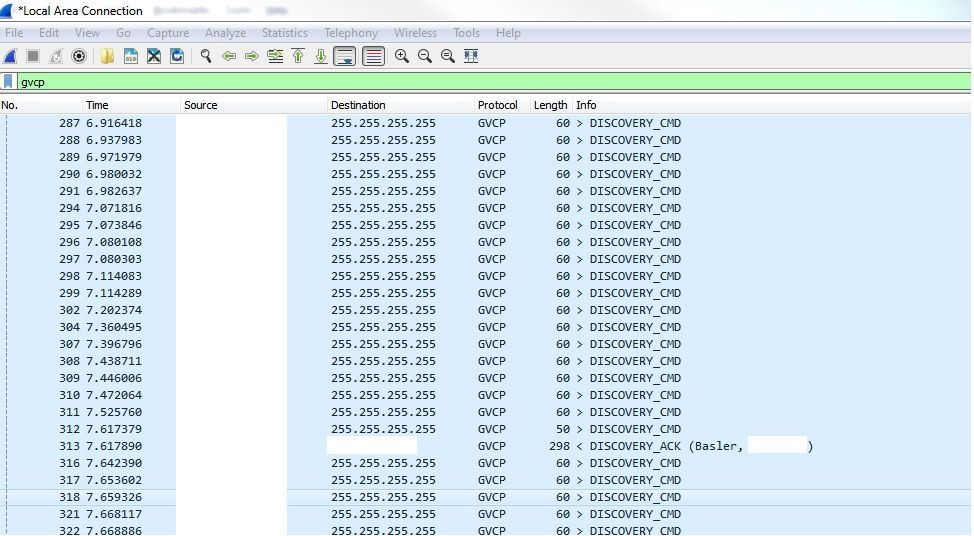Go back in packet history

tap(229, 57)
